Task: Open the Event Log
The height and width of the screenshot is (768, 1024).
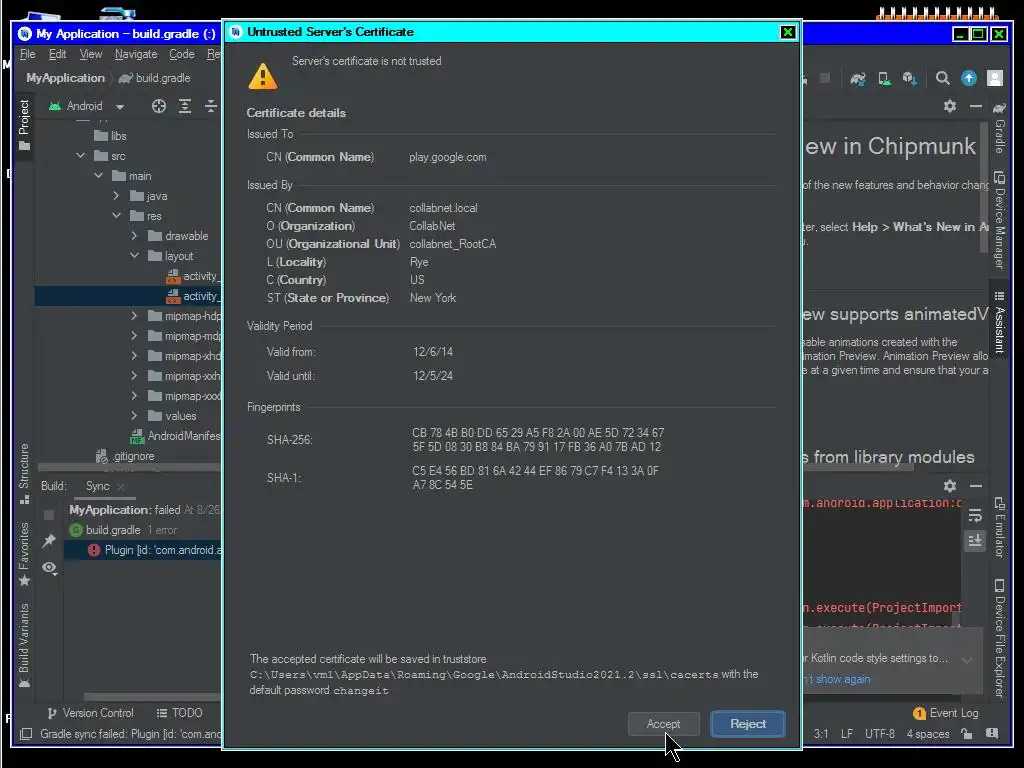Action: click(x=946, y=713)
